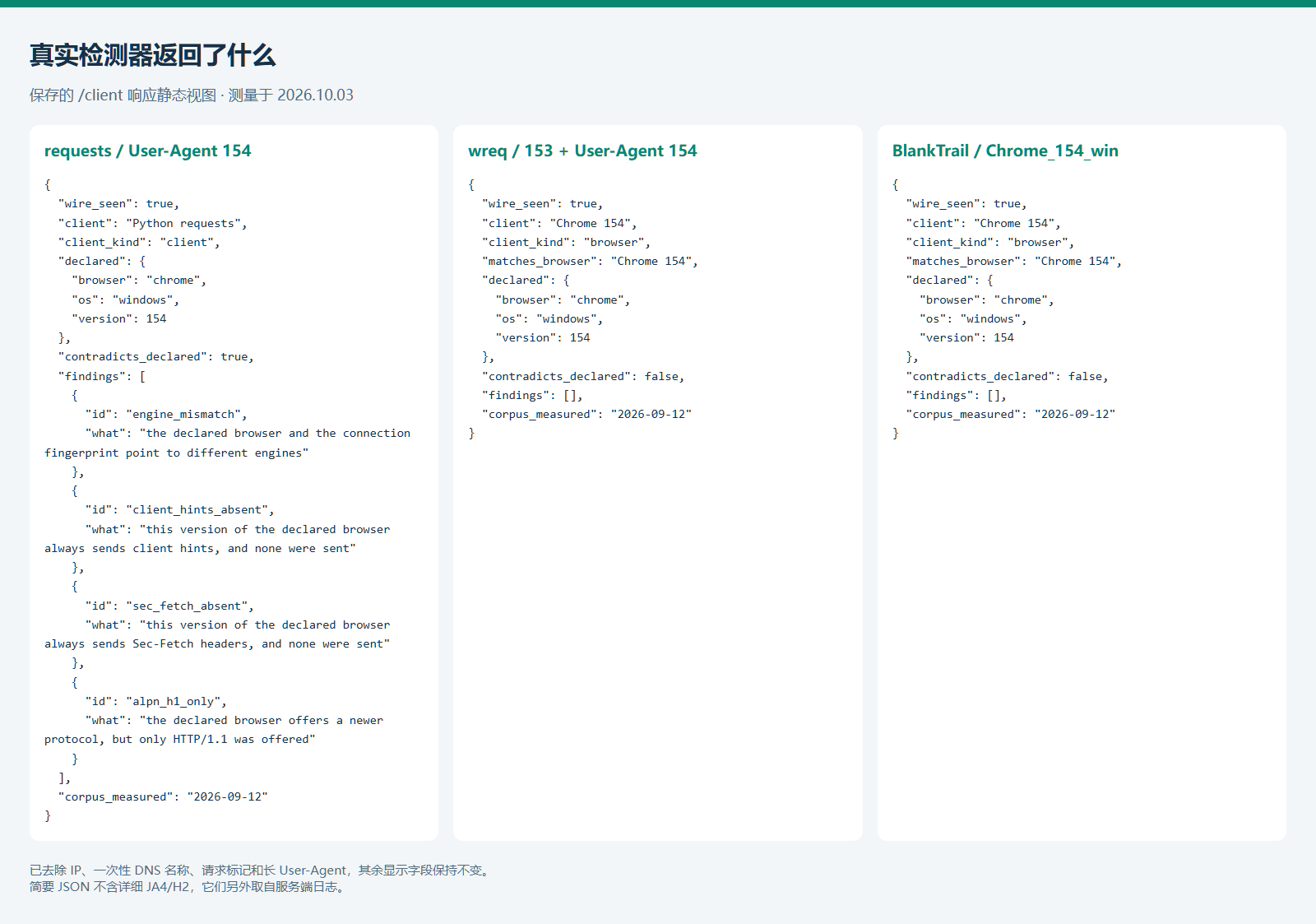Select heading "BlankTrail / Chrome_154_win"
This screenshot has height=924, width=1316.
pos(1005,151)
